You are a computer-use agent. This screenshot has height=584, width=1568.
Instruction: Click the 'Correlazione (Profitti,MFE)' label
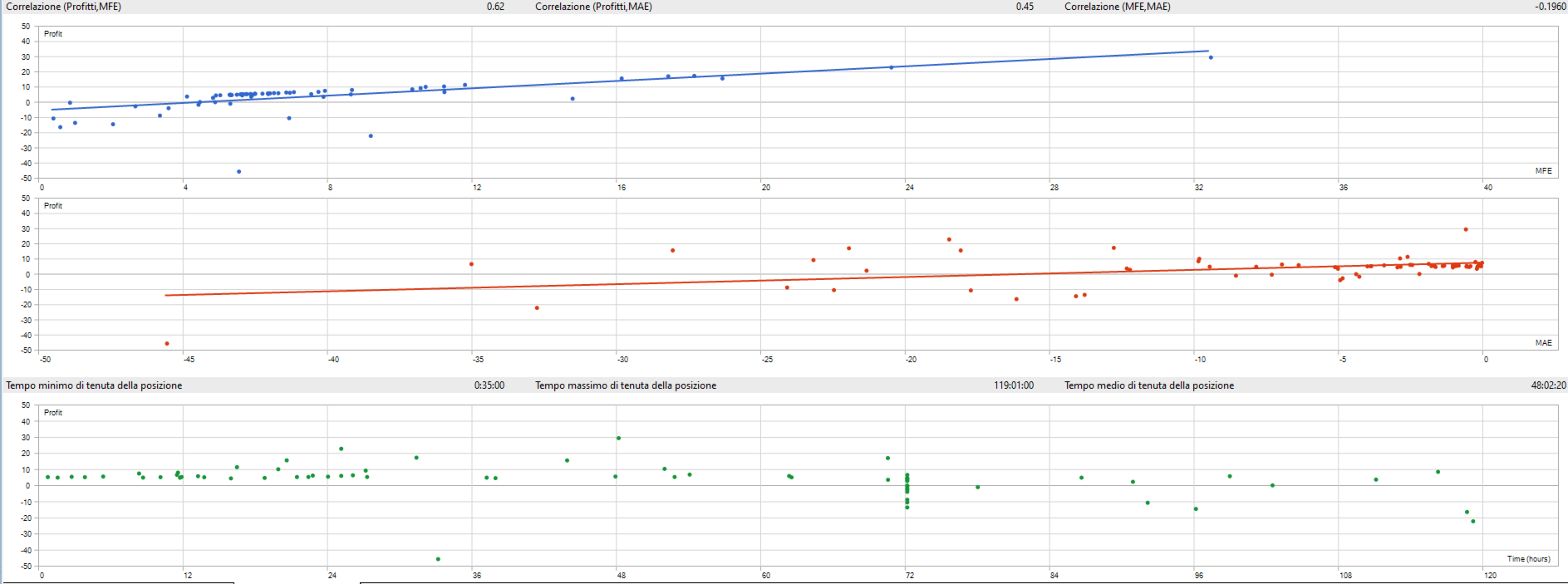click(63, 7)
